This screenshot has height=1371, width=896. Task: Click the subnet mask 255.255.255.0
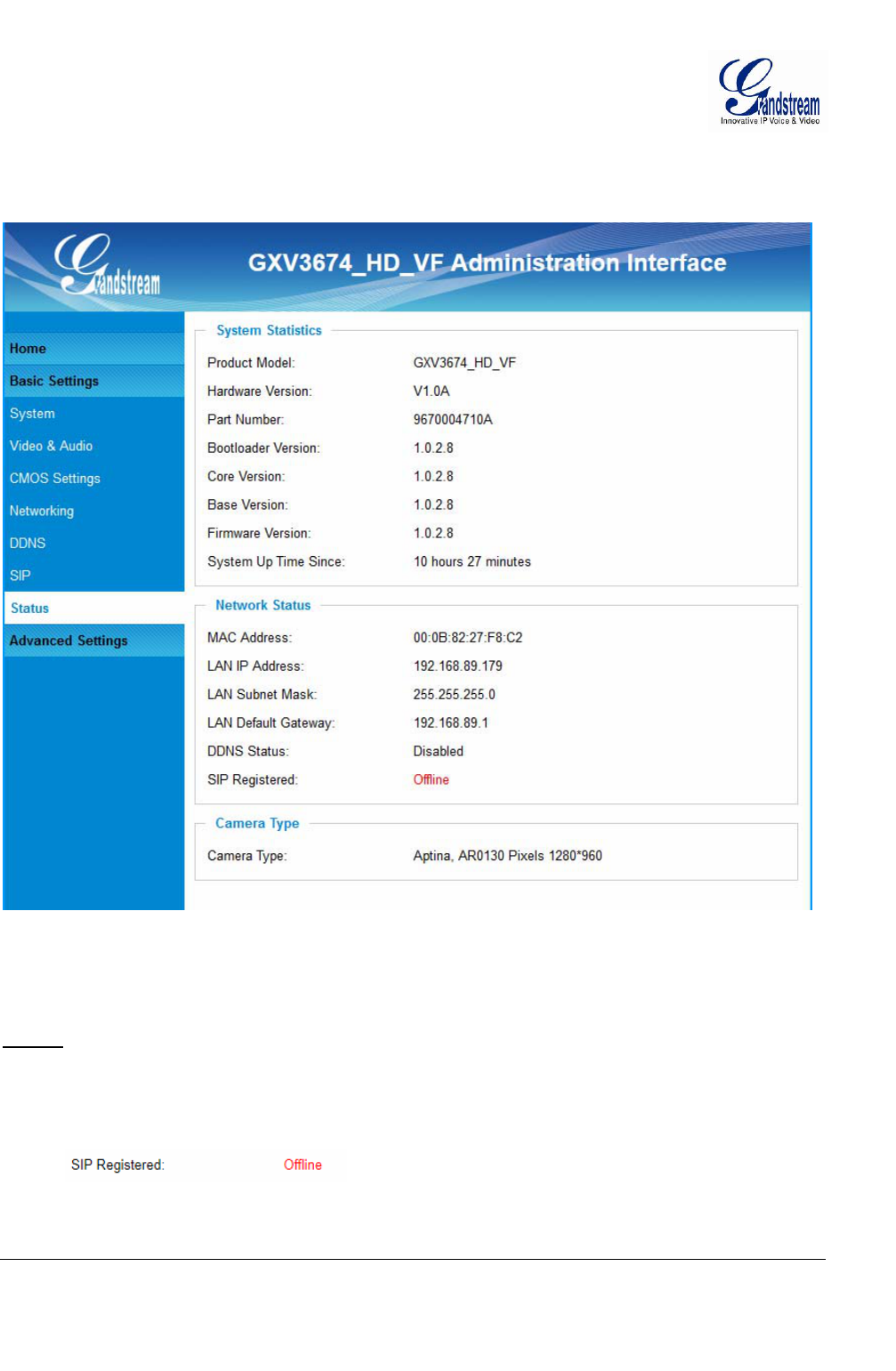coord(455,695)
